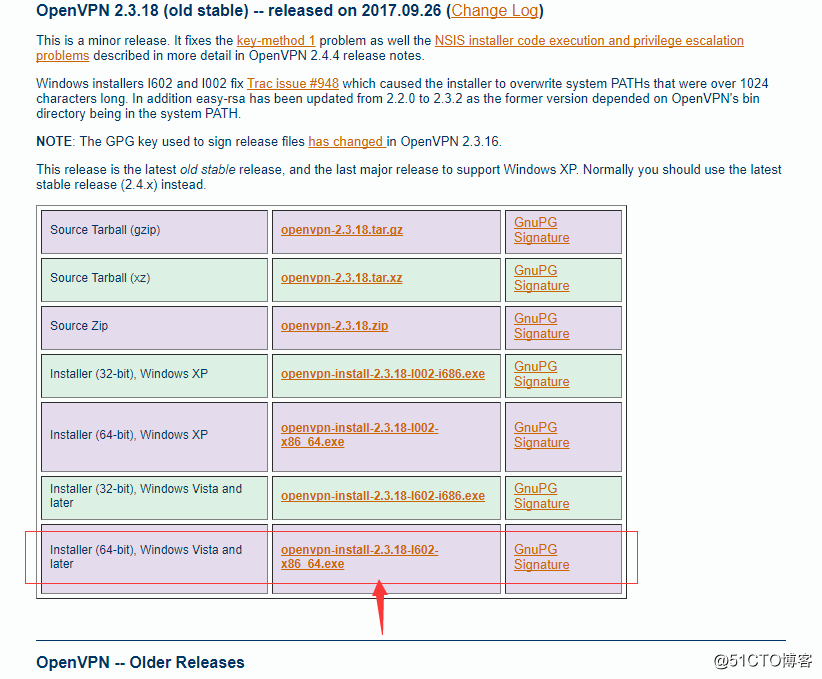822x679 pixels.
Task: Click the 'OpenVPN -- Older Releases' heading
Action: (x=140, y=662)
